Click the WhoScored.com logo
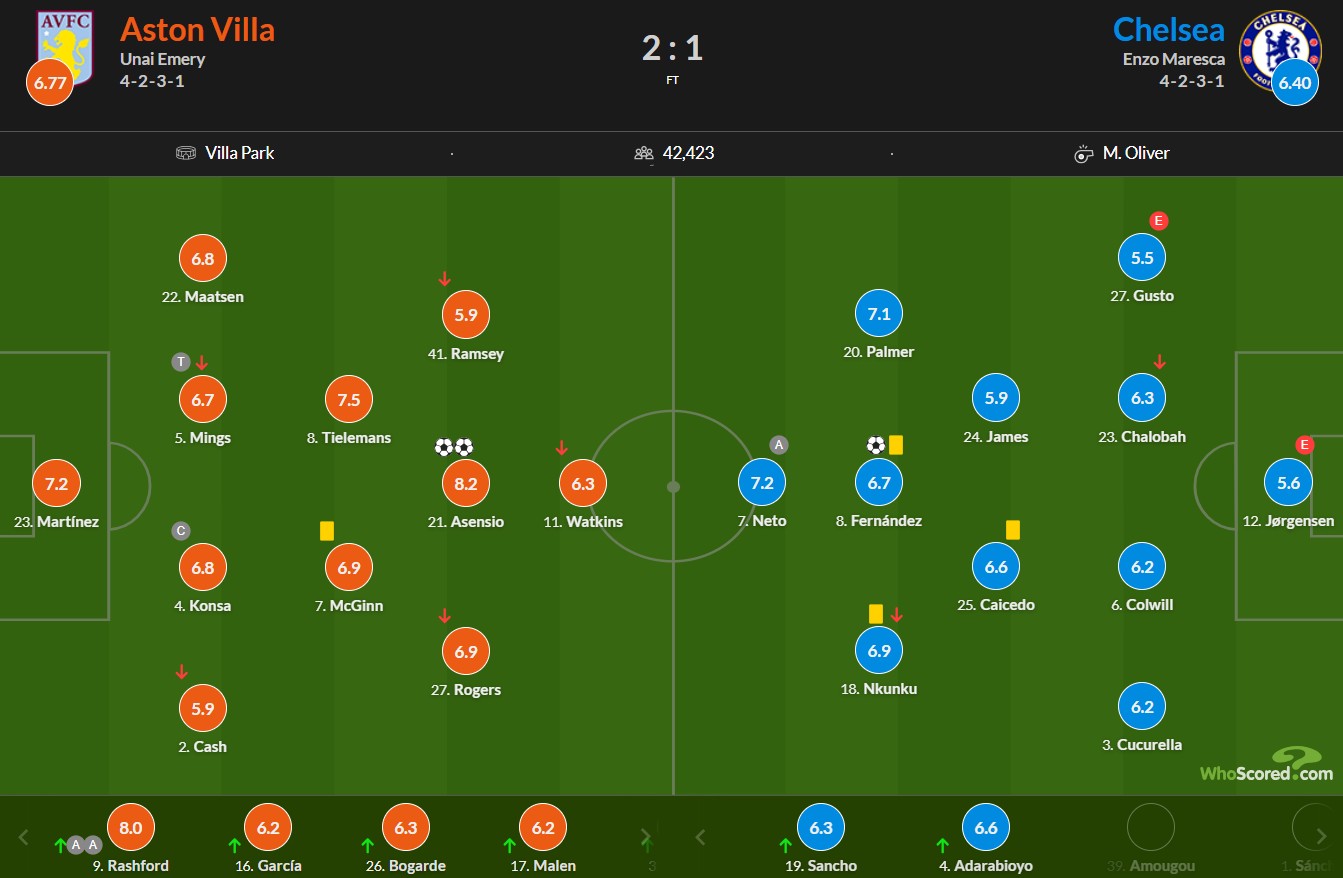This screenshot has height=878, width=1343. pos(1267,765)
